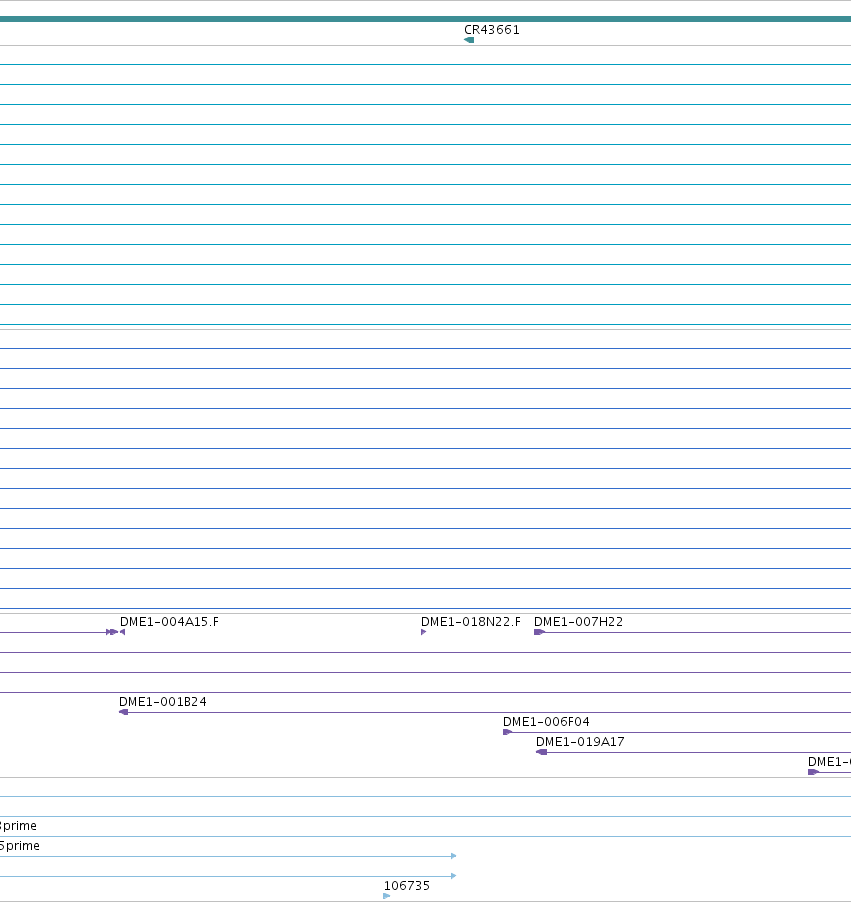851x902 pixels.
Task: Click the teal CR43661 arrow glyph
Action: 469,40
